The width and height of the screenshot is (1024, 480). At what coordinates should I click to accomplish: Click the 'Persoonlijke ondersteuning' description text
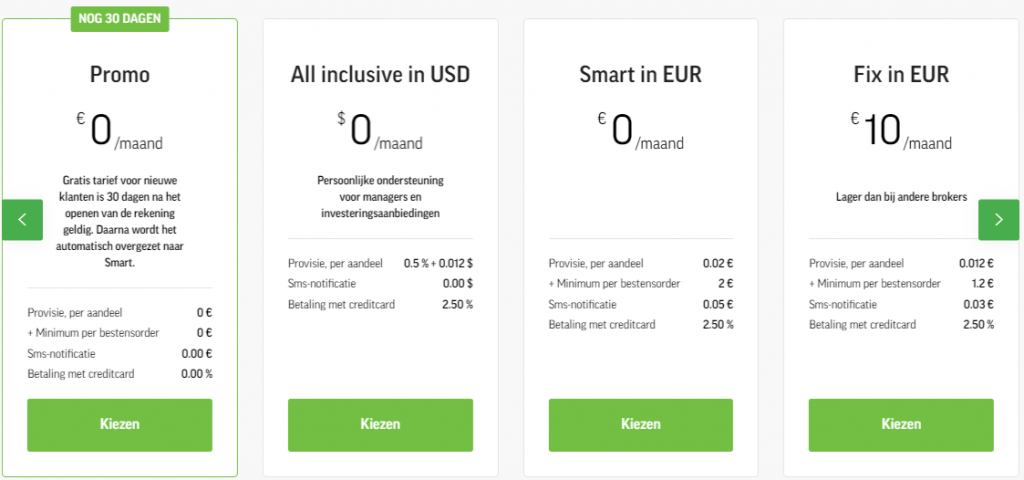380,197
